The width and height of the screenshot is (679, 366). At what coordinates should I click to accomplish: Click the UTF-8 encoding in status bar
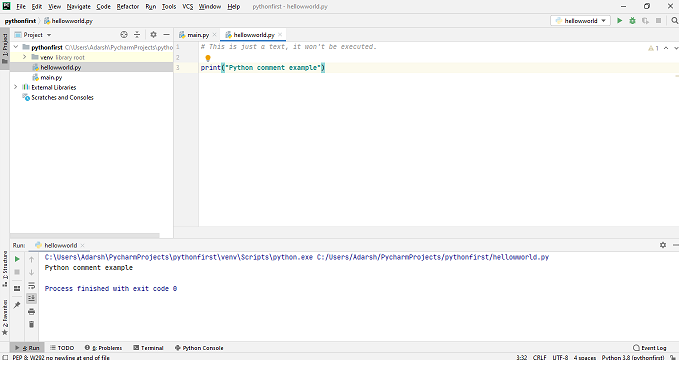[x=560, y=358]
